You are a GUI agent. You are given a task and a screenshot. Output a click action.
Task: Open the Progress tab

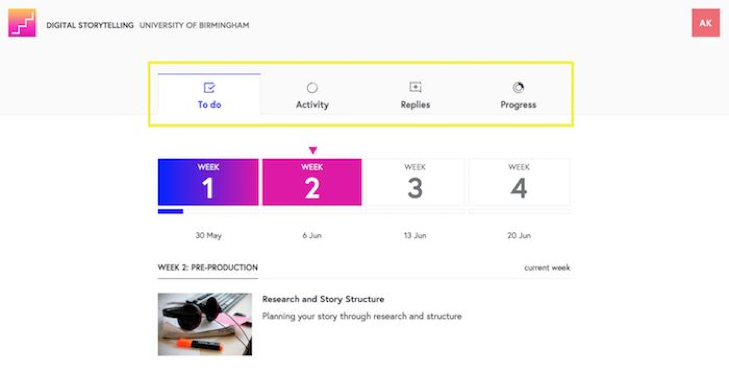tap(518, 94)
